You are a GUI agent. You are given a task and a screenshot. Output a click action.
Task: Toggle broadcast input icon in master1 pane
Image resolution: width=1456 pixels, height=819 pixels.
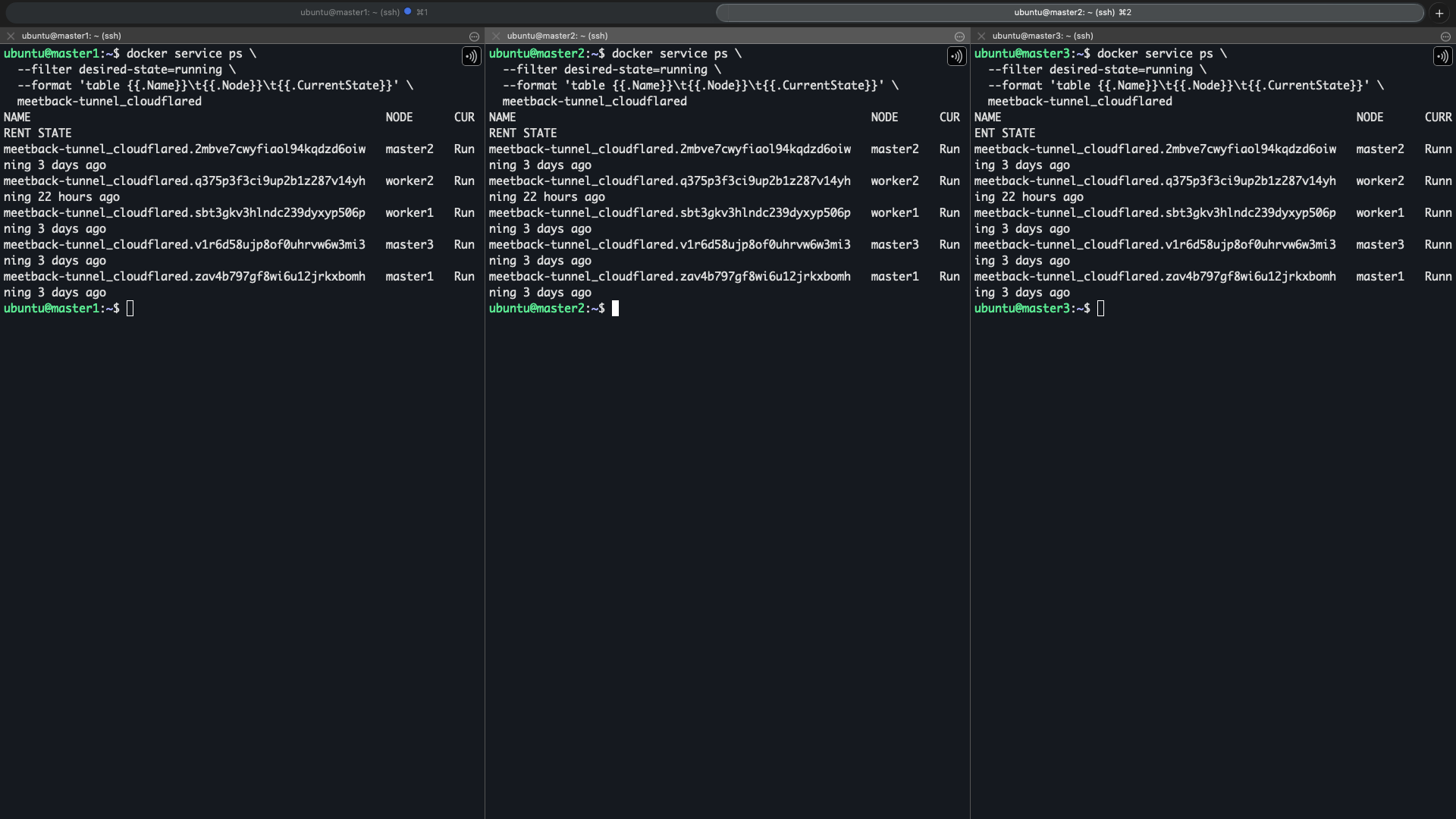[x=471, y=56]
